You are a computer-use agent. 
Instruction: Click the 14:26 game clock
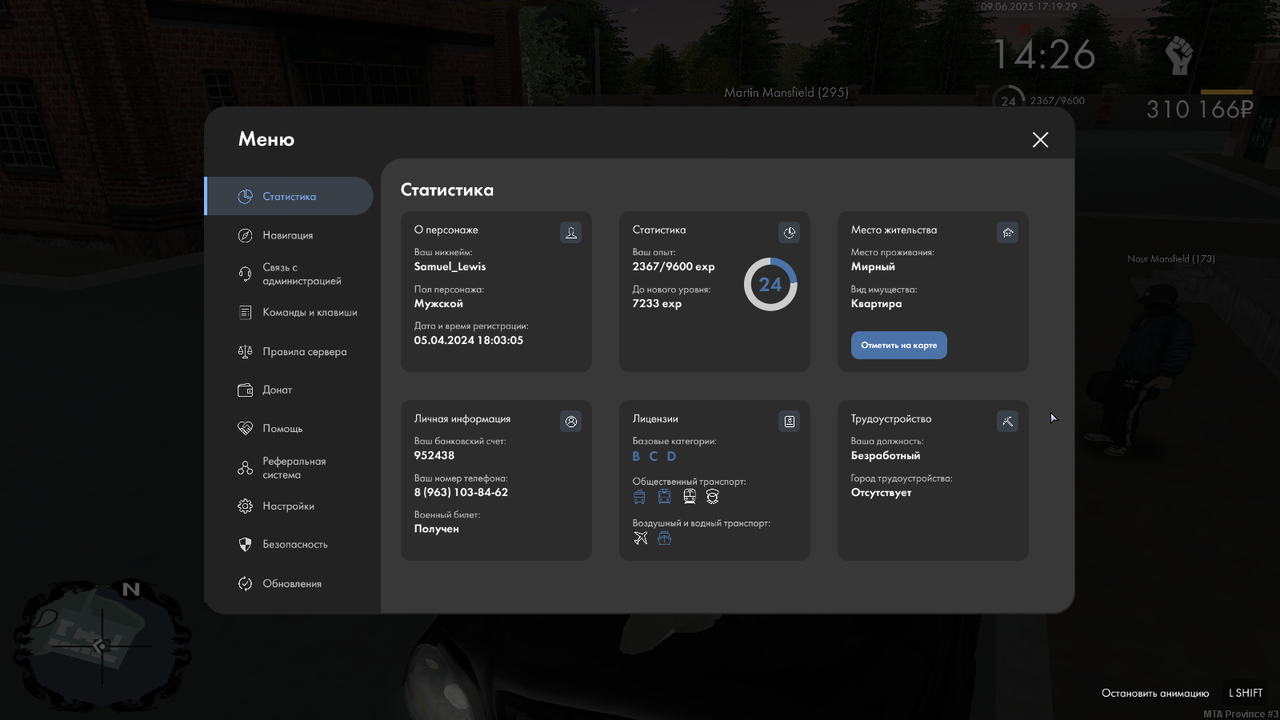[1043, 55]
